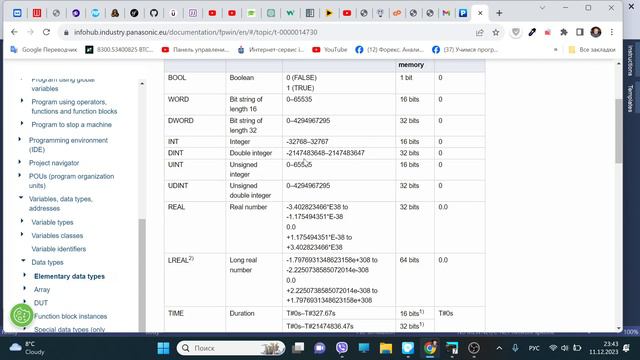Open the YouTube bookmark
The height and width of the screenshot is (360, 640).
pos(330,50)
